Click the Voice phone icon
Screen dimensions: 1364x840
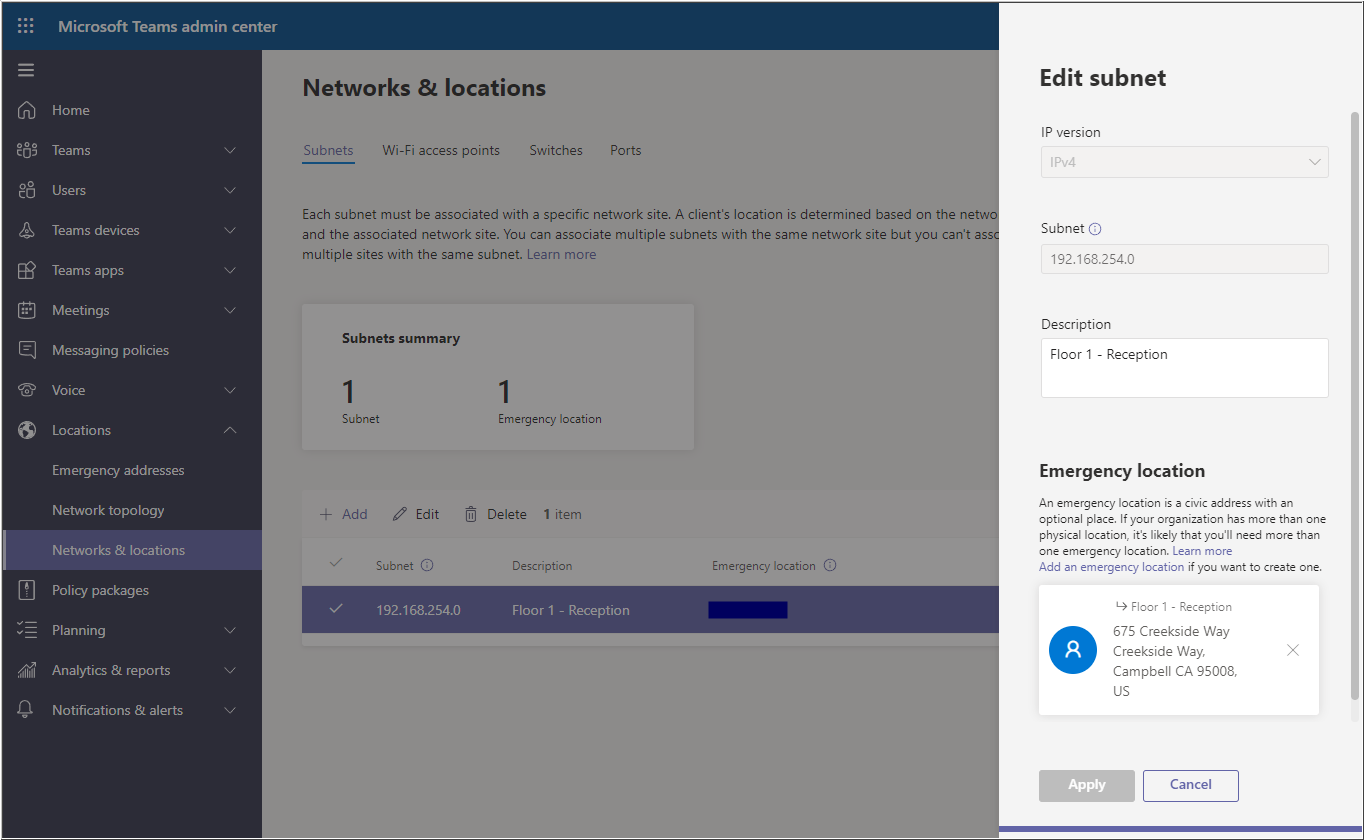click(x=27, y=390)
